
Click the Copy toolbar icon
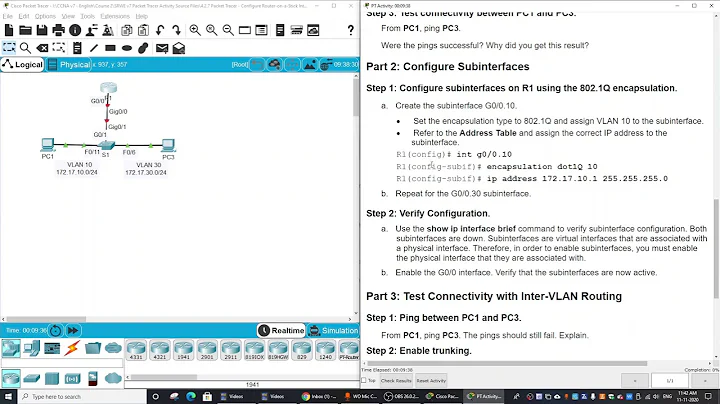[x=127, y=30]
